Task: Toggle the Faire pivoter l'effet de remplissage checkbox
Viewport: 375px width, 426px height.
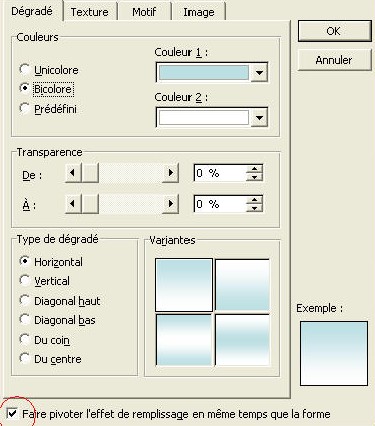Action: tap(12, 414)
